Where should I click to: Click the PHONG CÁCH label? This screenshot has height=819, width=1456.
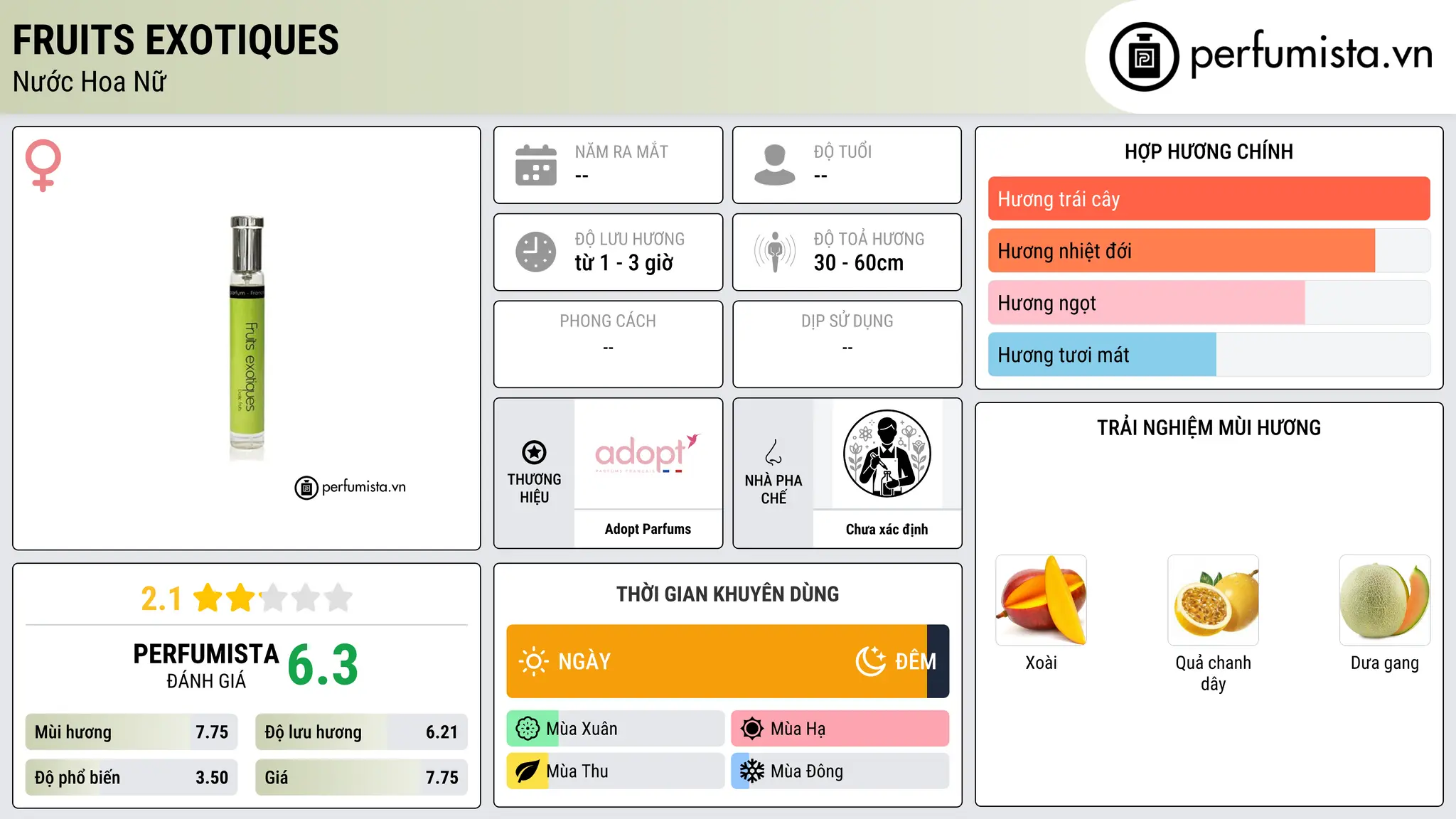click(608, 321)
